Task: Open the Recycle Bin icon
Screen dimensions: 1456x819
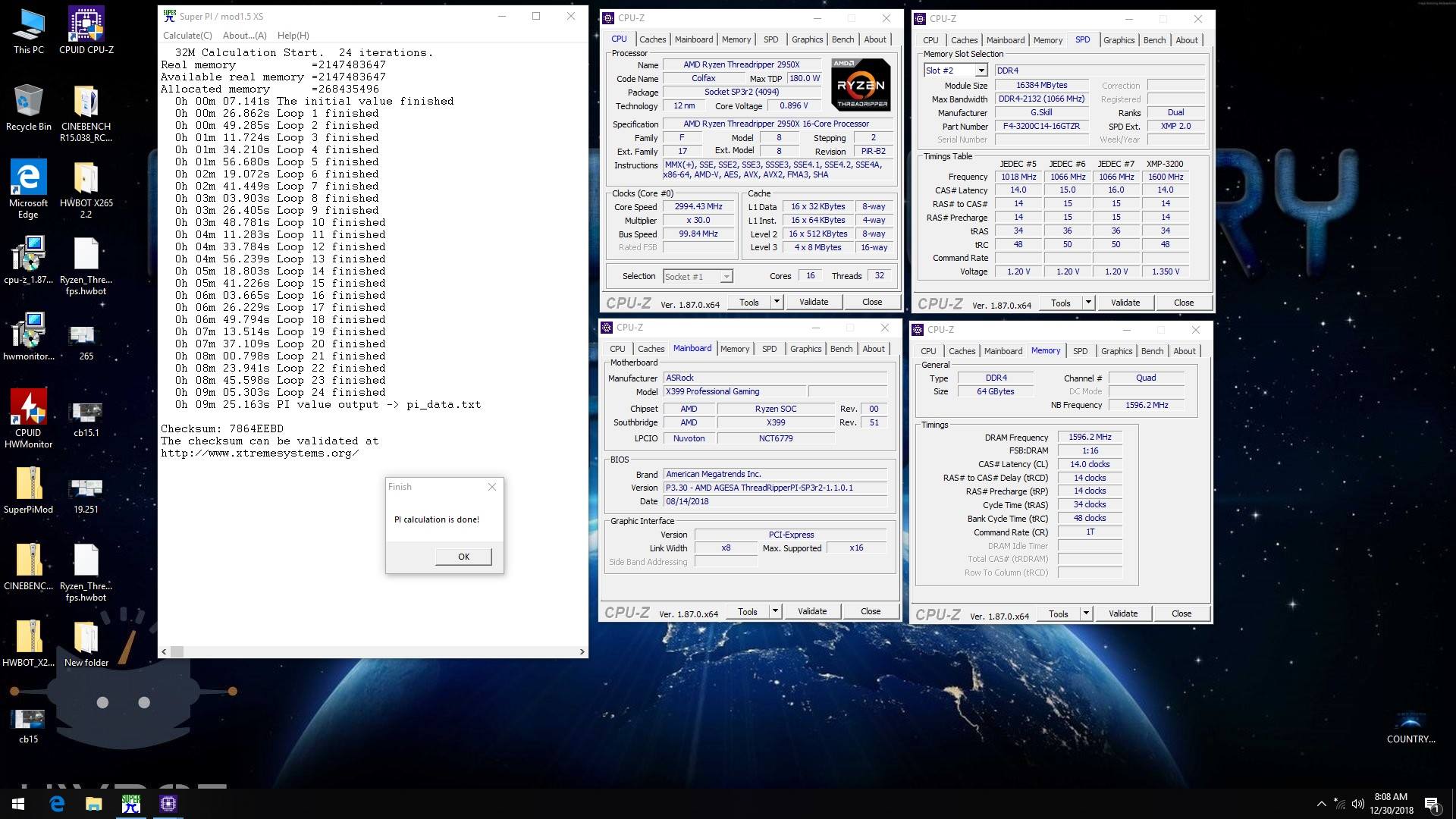Action: (x=29, y=108)
